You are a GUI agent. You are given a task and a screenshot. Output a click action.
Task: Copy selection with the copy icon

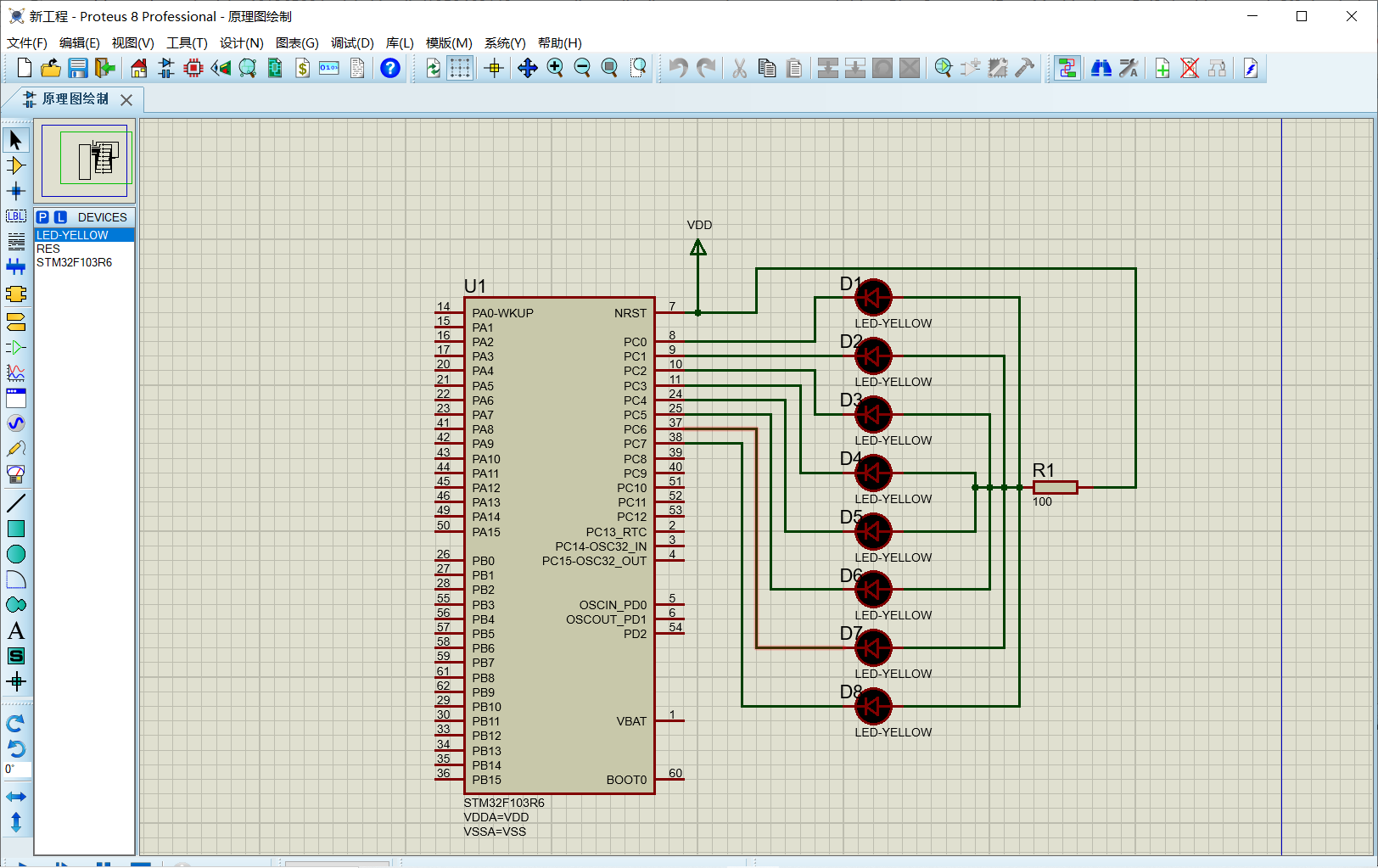pyautogui.click(x=767, y=68)
